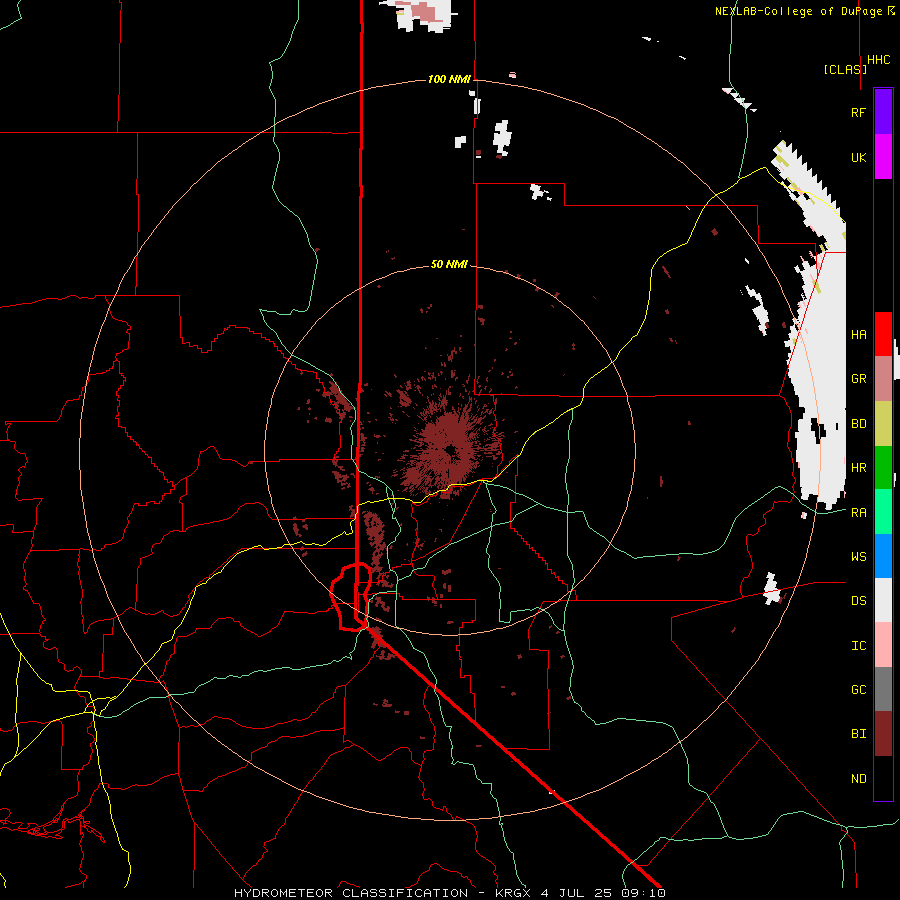Viewport: 900px width, 900px height.
Task: Pick the WS blue legend swatch
Action: [x=883, y=556]
